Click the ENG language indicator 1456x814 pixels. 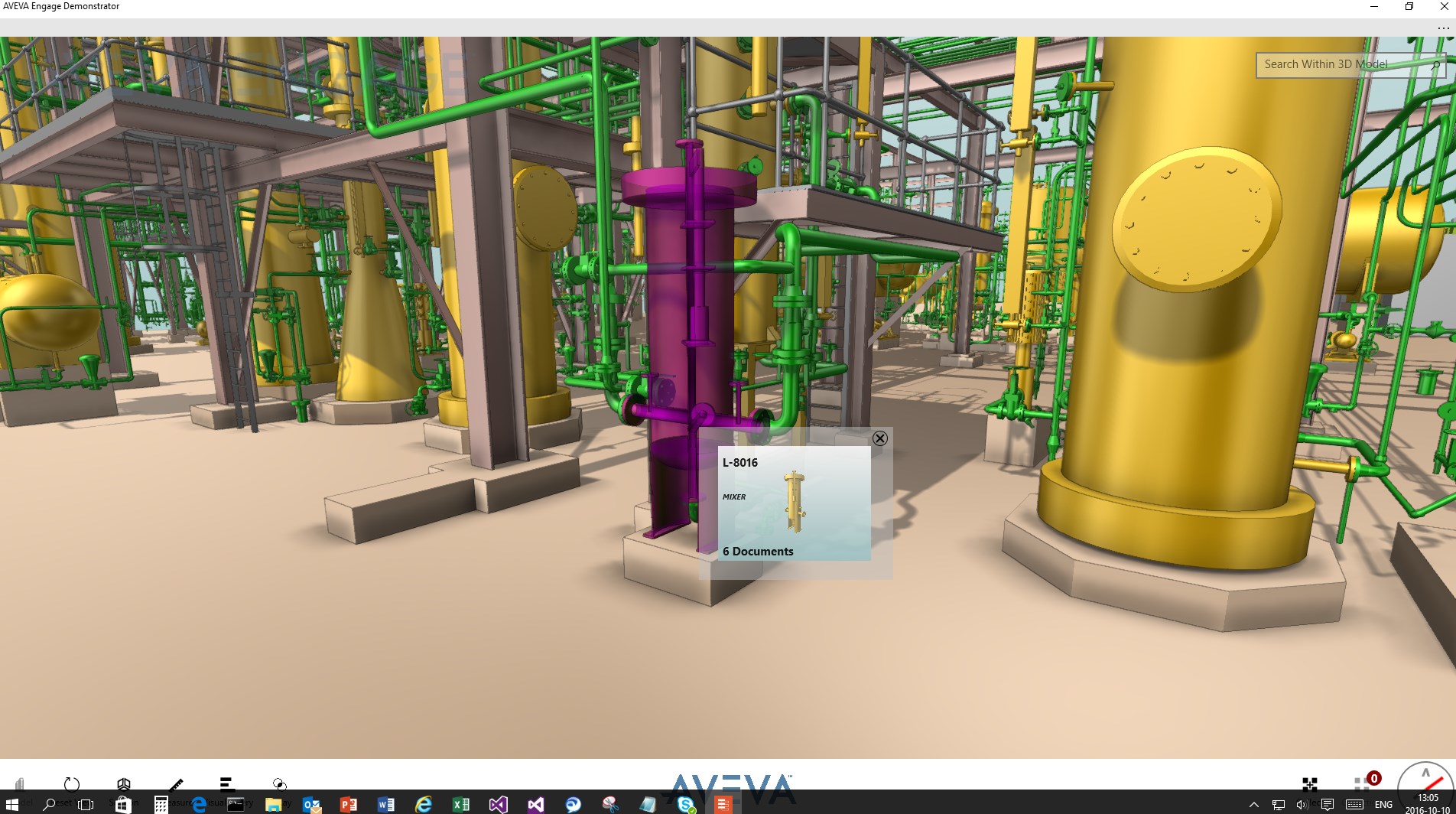[1383, 804]
